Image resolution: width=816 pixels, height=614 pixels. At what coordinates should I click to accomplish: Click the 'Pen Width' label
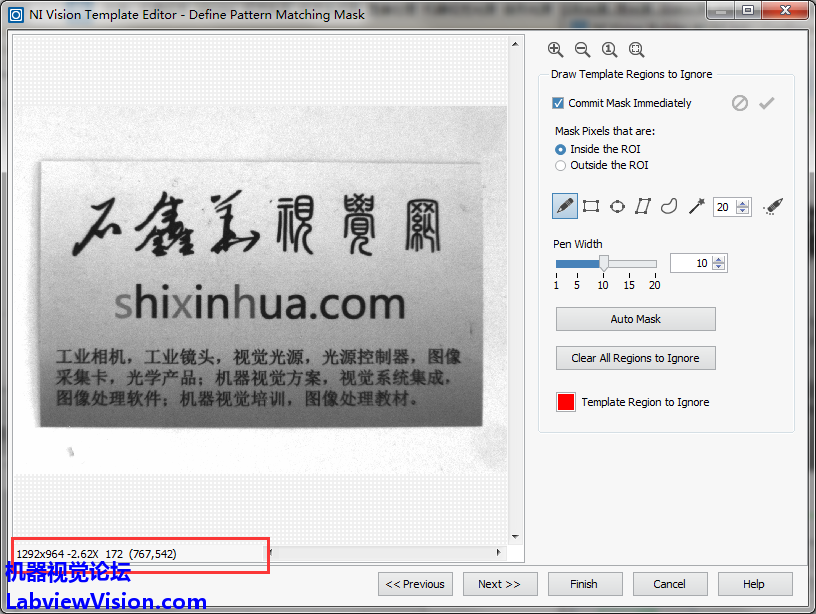click(578, 244)
